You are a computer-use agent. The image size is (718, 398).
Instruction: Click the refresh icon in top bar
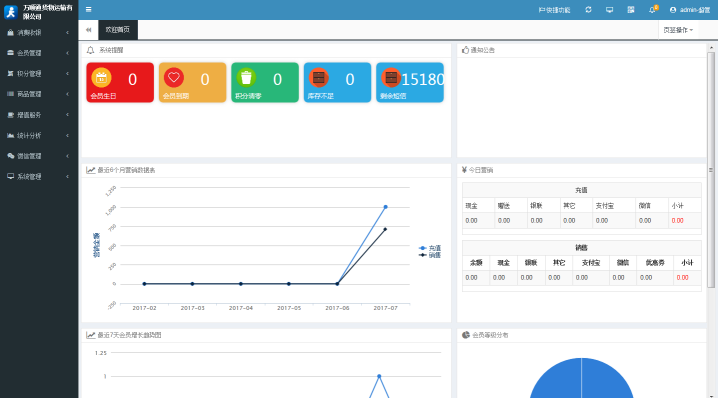point(588,10)
